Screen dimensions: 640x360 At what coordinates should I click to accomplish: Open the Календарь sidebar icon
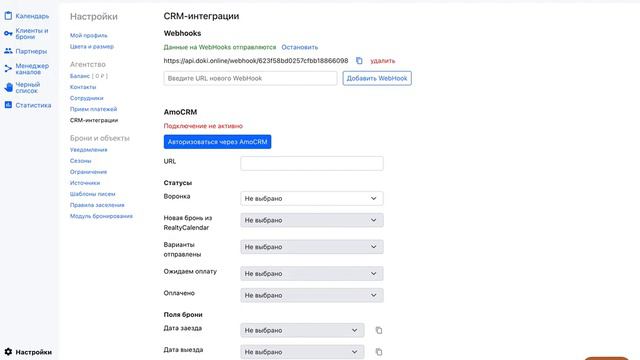pyautogui.click(x=8, y=16)
